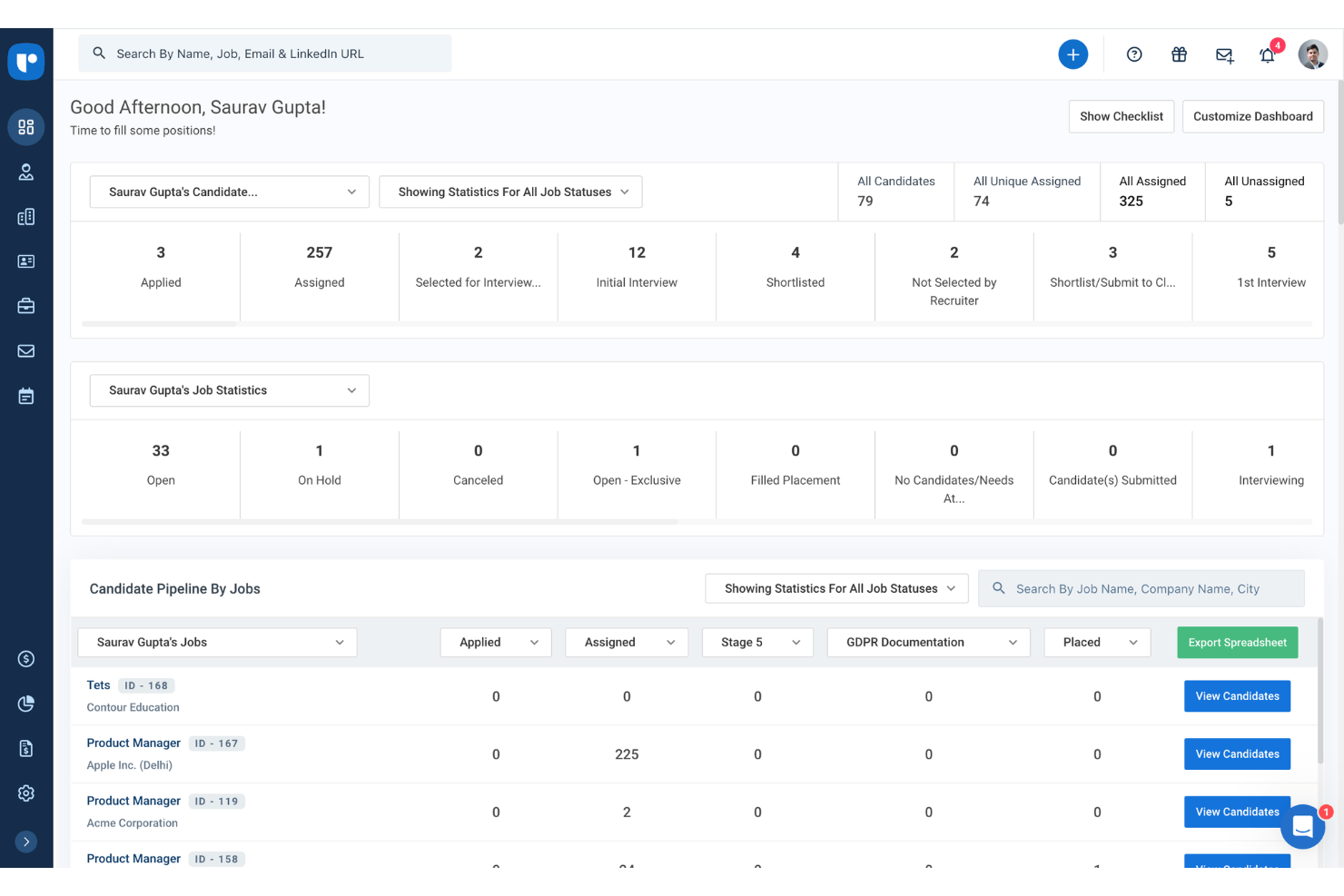Screen dimensions: 1344x896
Task: Open the Invoices document sidebar icon
Action: pyautogui.click(x=26, y=748)
